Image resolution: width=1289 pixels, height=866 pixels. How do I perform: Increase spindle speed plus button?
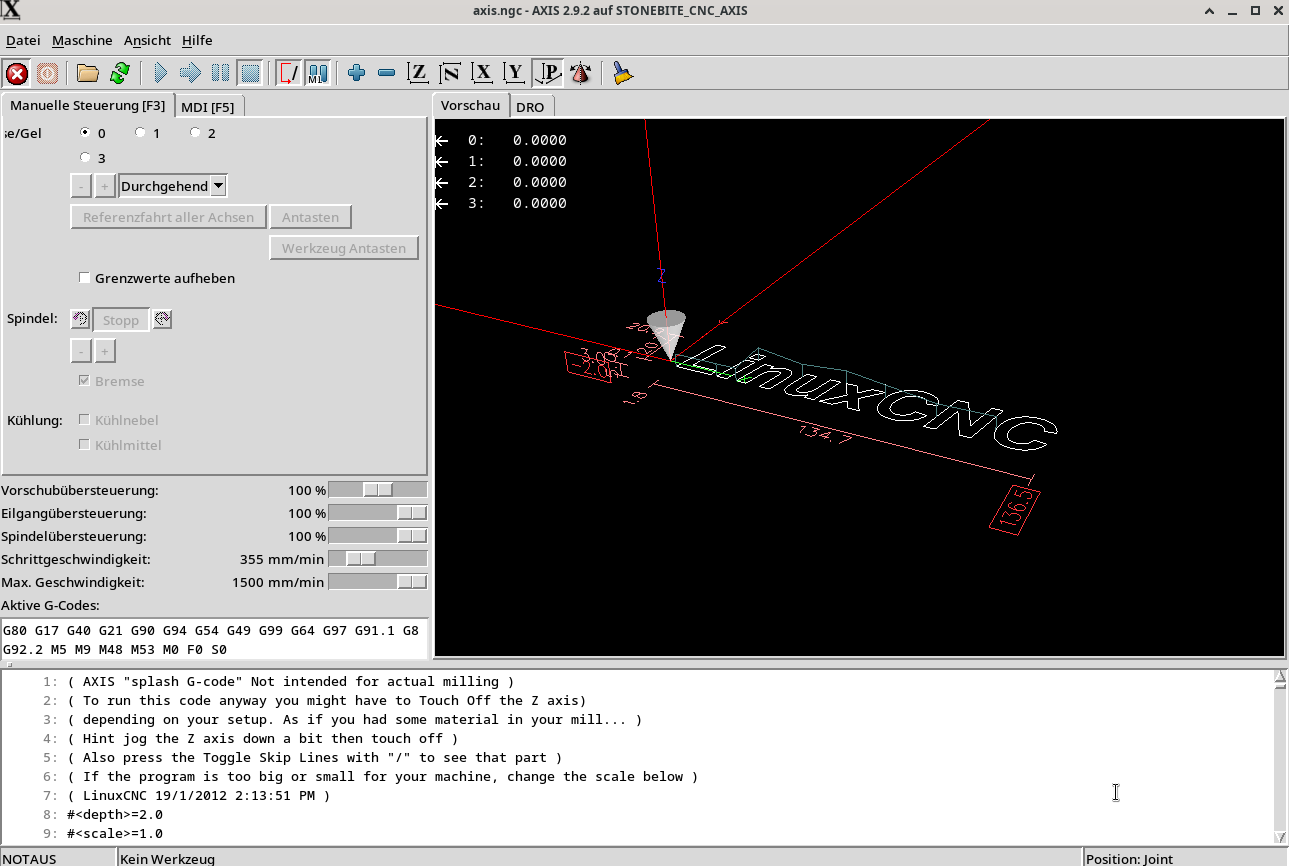pyautogui.click(x=105, y=351)
